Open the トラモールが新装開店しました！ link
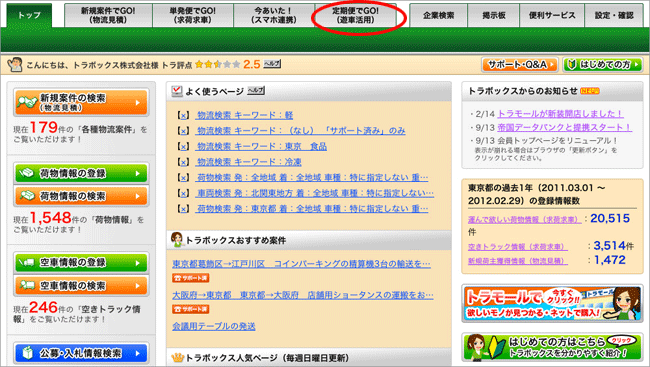This screenshot has width=650, height=367. coord(560,114)
